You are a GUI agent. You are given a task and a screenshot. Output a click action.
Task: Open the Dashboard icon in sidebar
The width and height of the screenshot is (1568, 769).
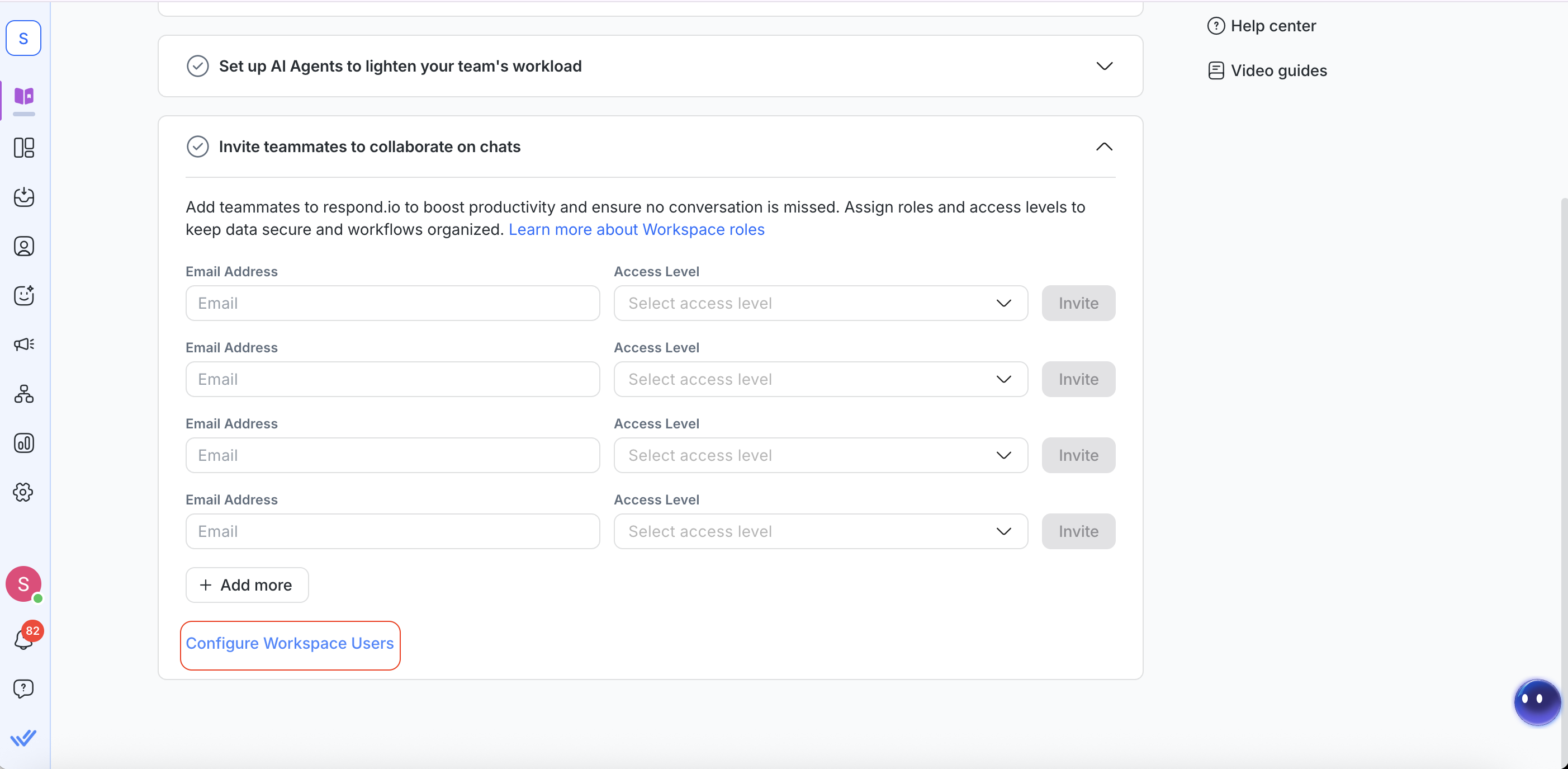pyautogui.click(x=23, y=148)
